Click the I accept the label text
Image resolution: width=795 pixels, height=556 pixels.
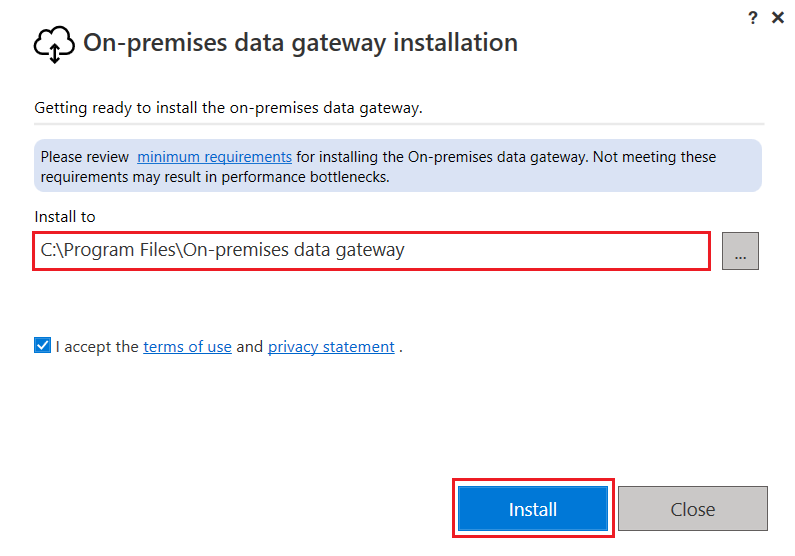97,347
